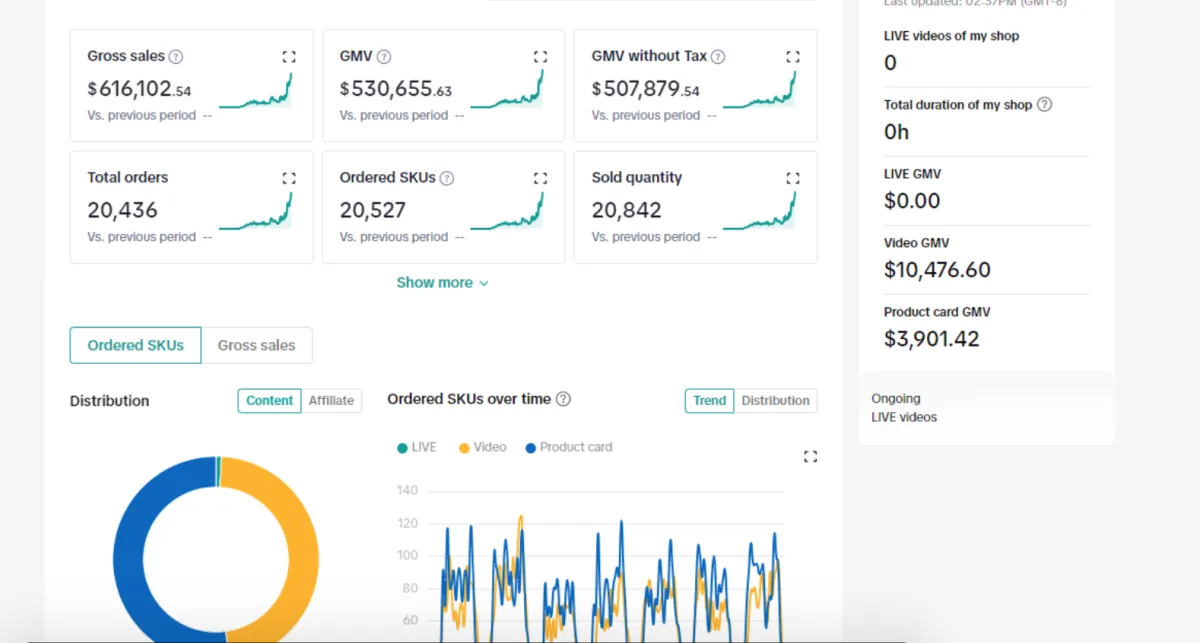
Task: Click Show more to expand metrics
Action: click(x=442, y=283)
